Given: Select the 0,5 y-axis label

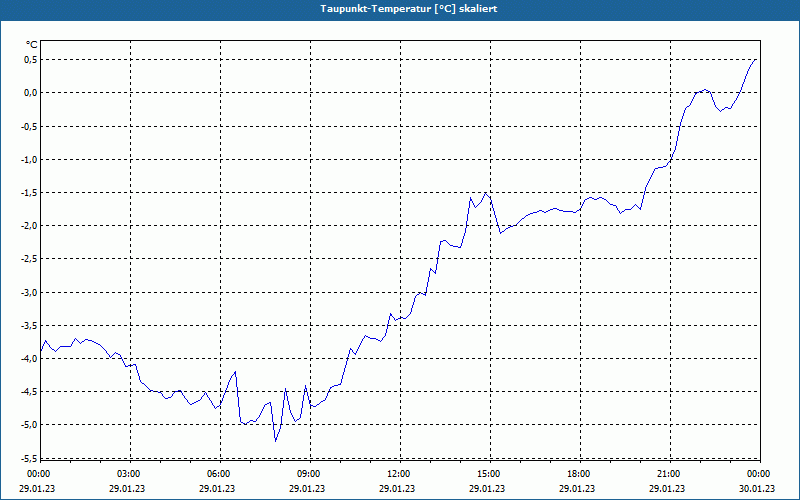Looking at the screenshot, I should click(x=31, y=60).
